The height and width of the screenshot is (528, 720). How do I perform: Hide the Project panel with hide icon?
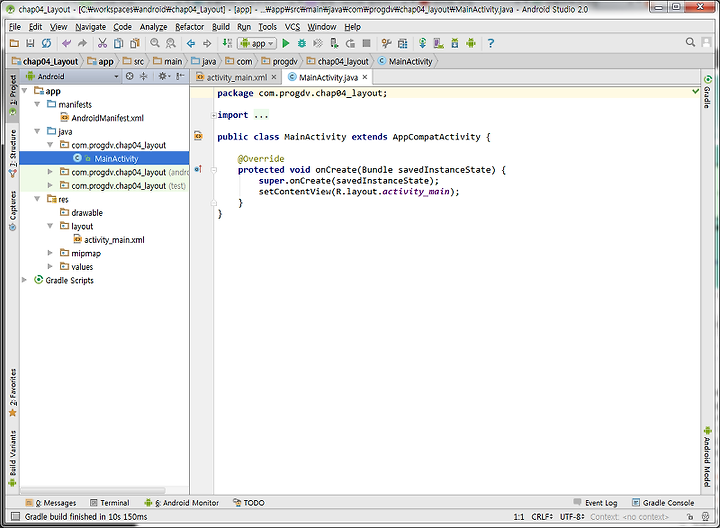180,76
